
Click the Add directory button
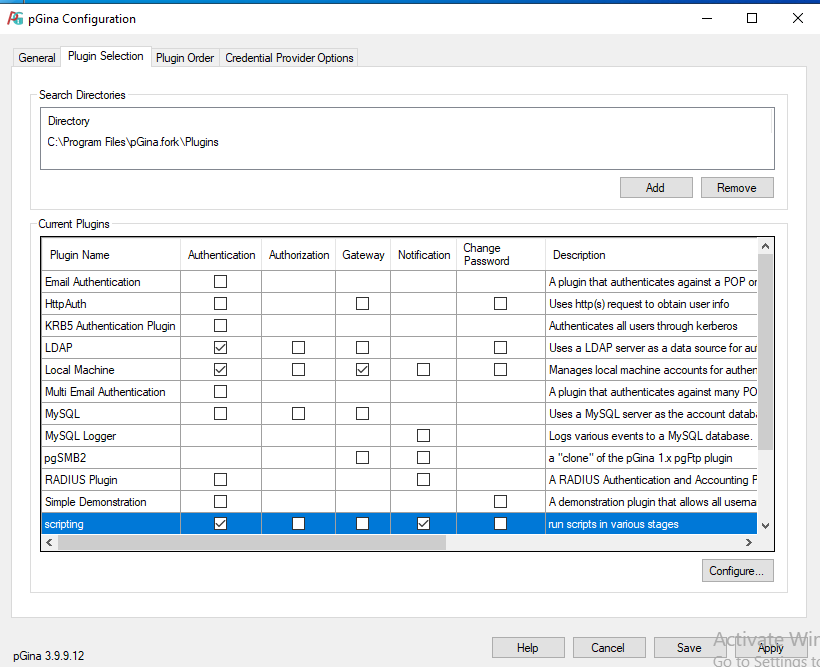(655, 188)
